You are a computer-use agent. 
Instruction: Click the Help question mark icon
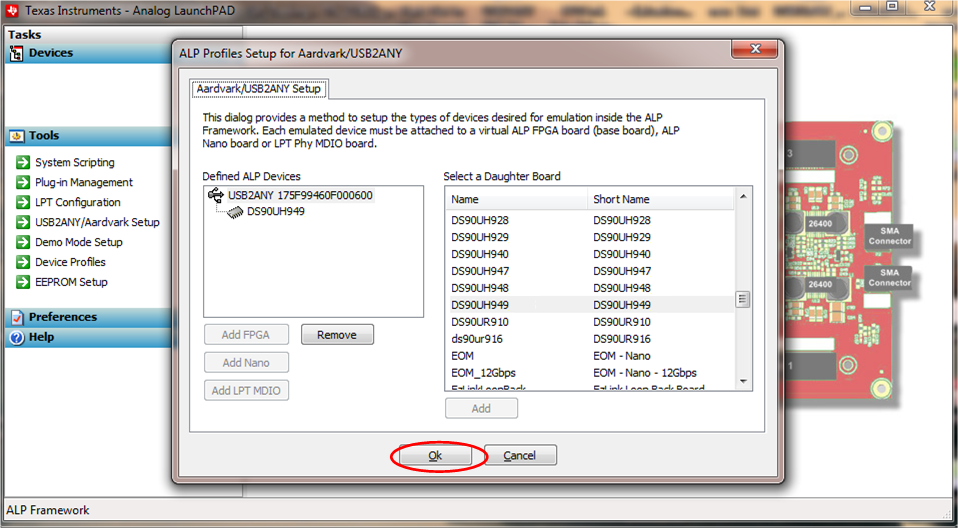(16, 337)
